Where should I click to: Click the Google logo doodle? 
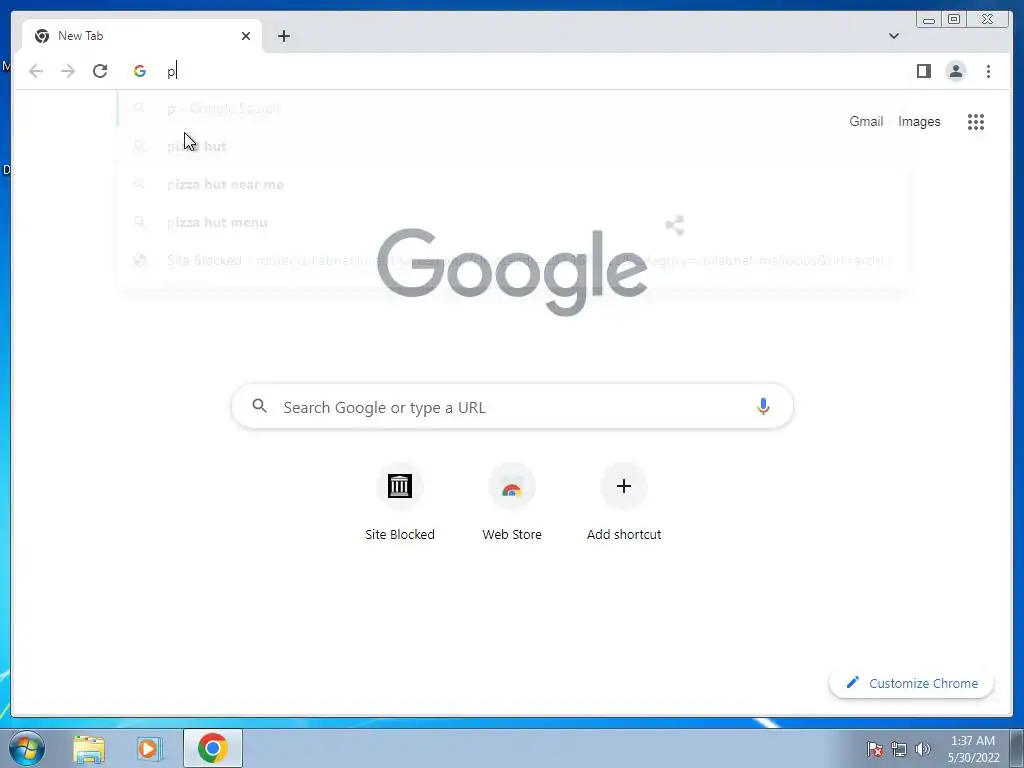(512, 272)
